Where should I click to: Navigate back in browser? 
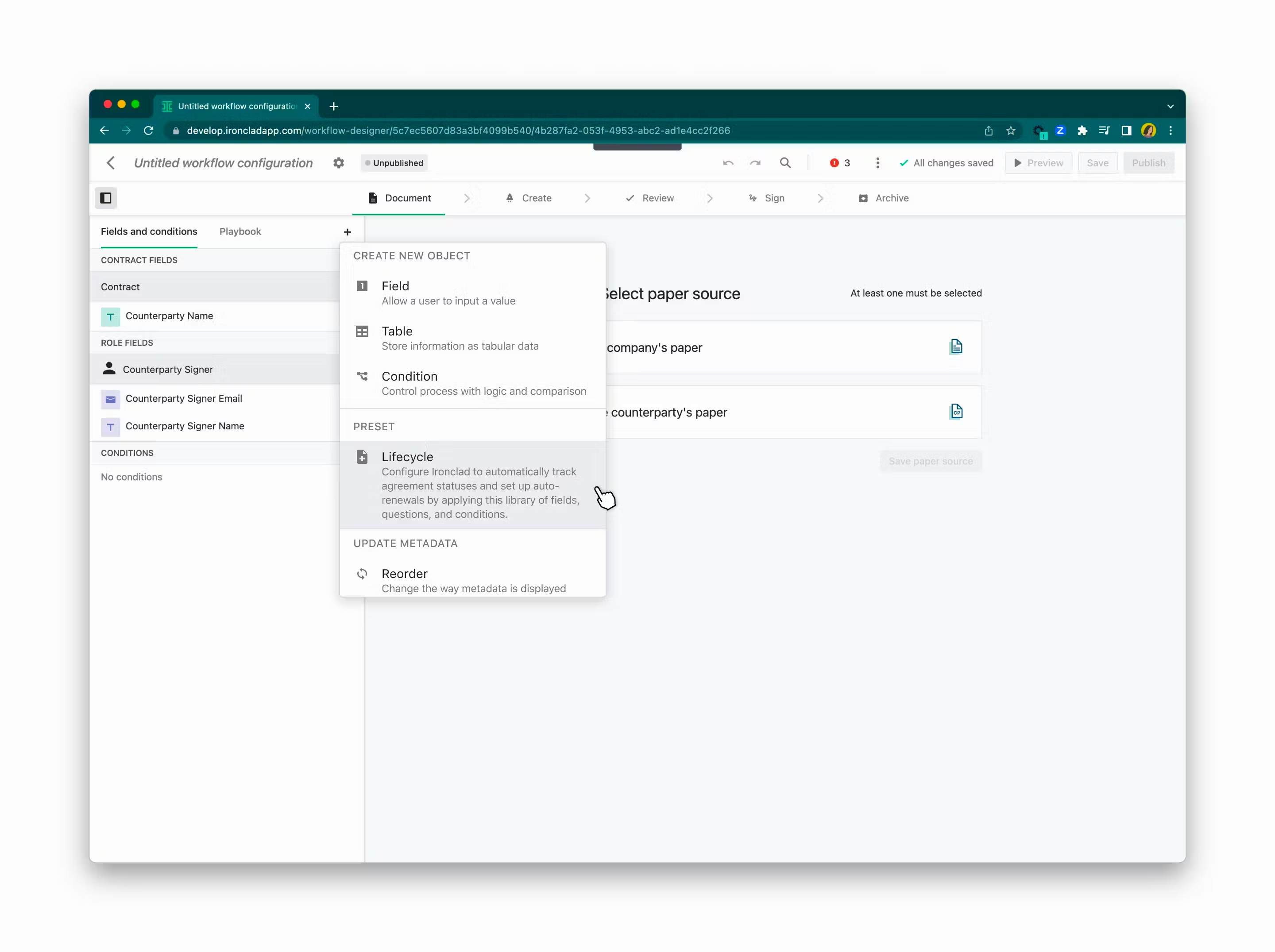[x=104, y=131]
